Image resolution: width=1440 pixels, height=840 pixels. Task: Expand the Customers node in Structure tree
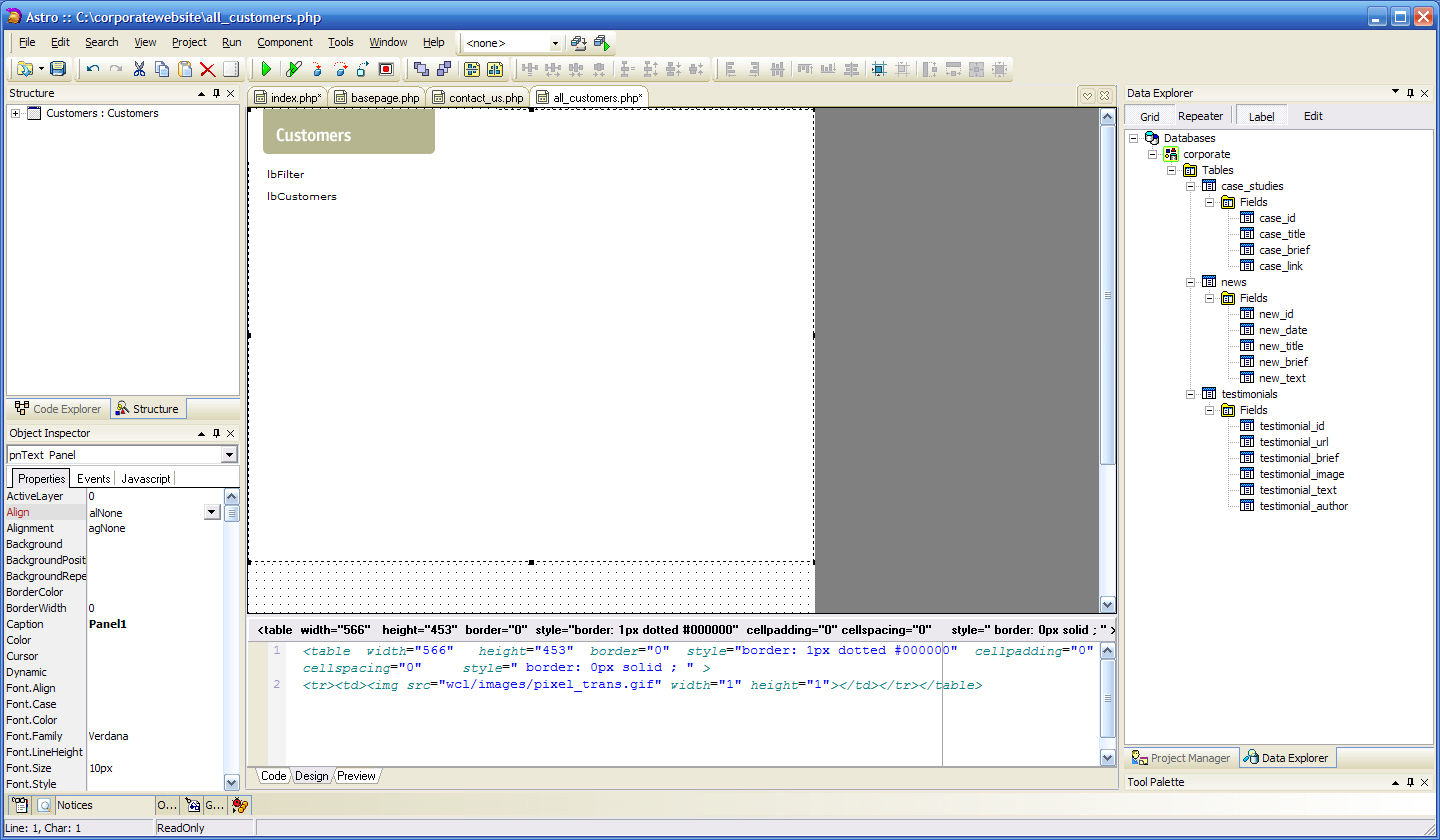[x=16, y=113]
